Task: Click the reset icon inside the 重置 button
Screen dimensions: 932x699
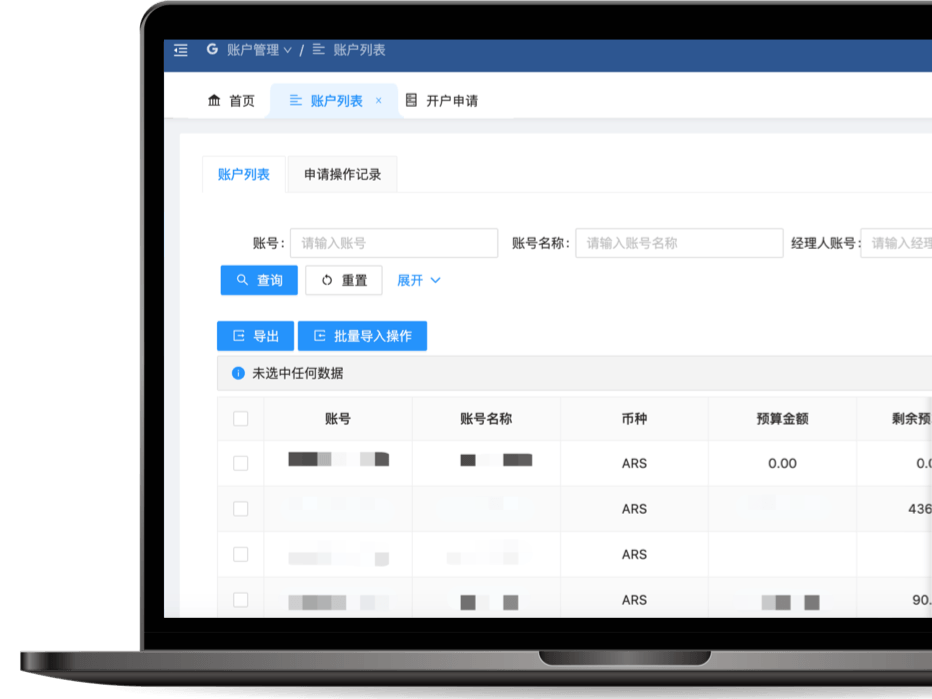Action: (327, 280)
